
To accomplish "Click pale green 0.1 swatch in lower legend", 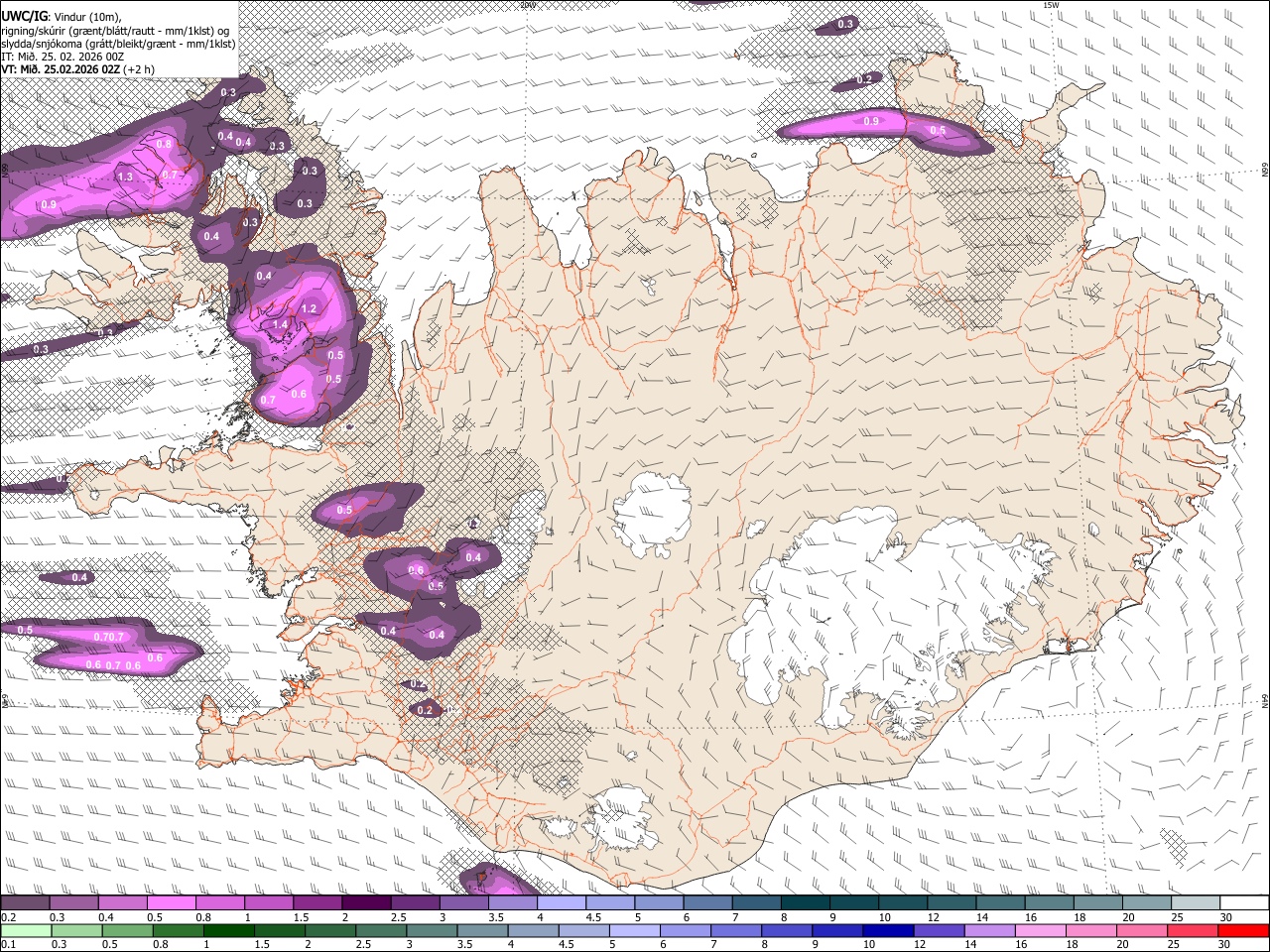I will 25,930.
